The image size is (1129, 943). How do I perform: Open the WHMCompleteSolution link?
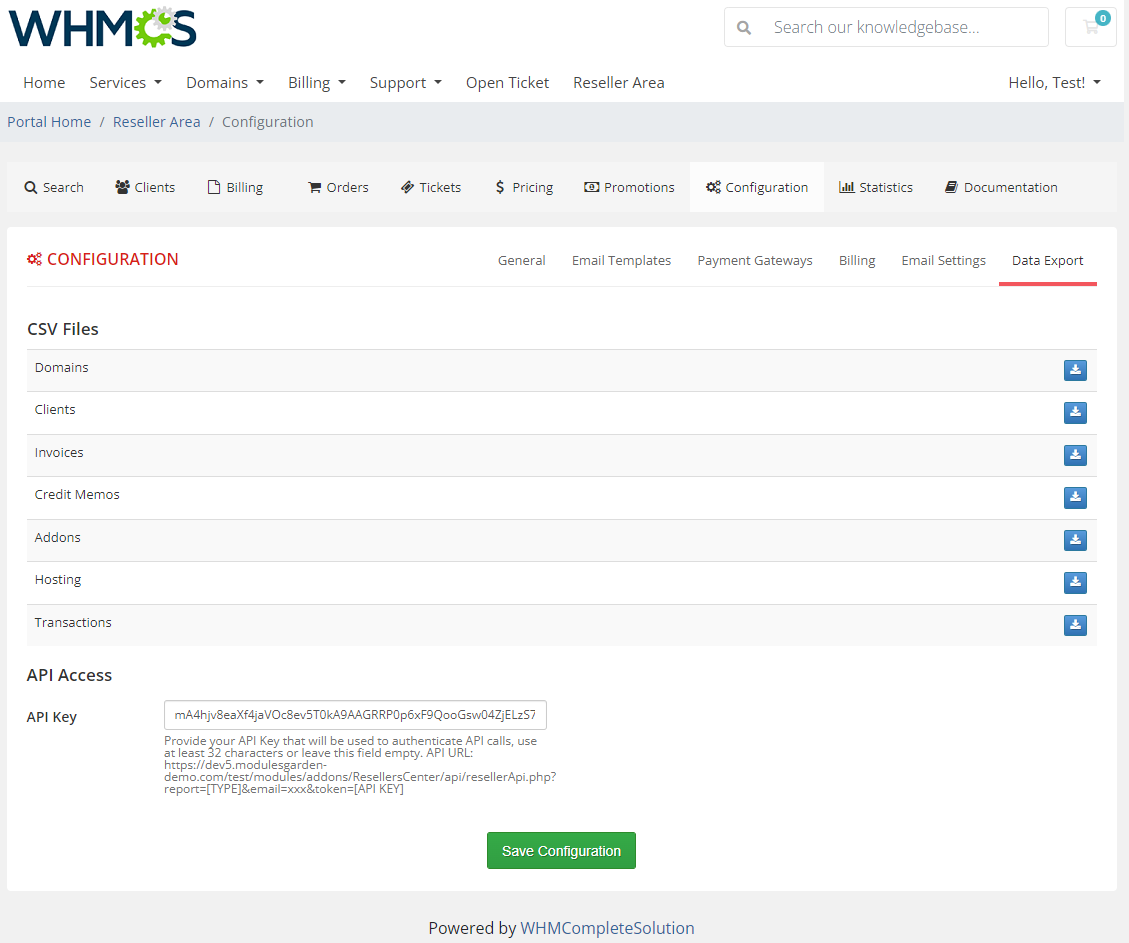(607, 928)
